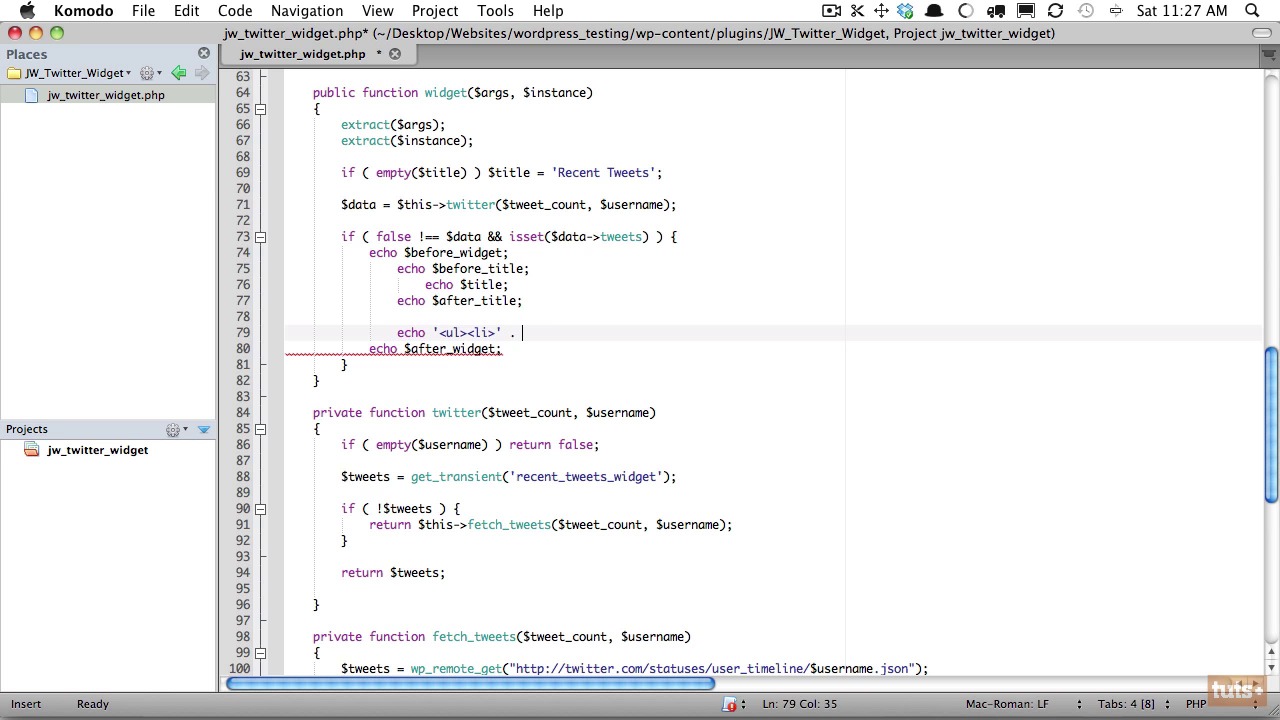The image size is (1280, 720).
Task: Close the jw_twitter_widget.php editor tab
Action: (x=395, y=54)
